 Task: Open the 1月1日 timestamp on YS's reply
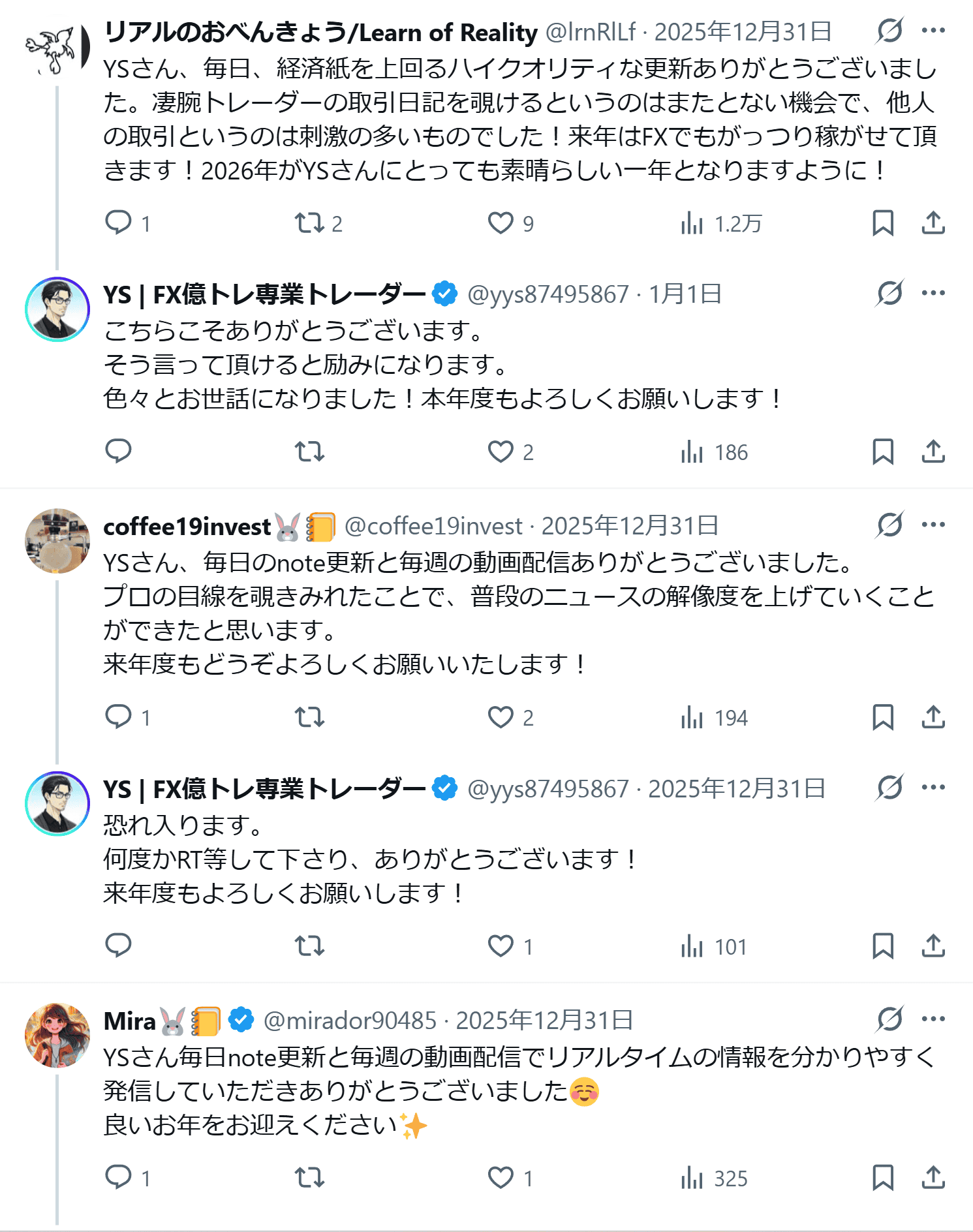pos(685,294)
